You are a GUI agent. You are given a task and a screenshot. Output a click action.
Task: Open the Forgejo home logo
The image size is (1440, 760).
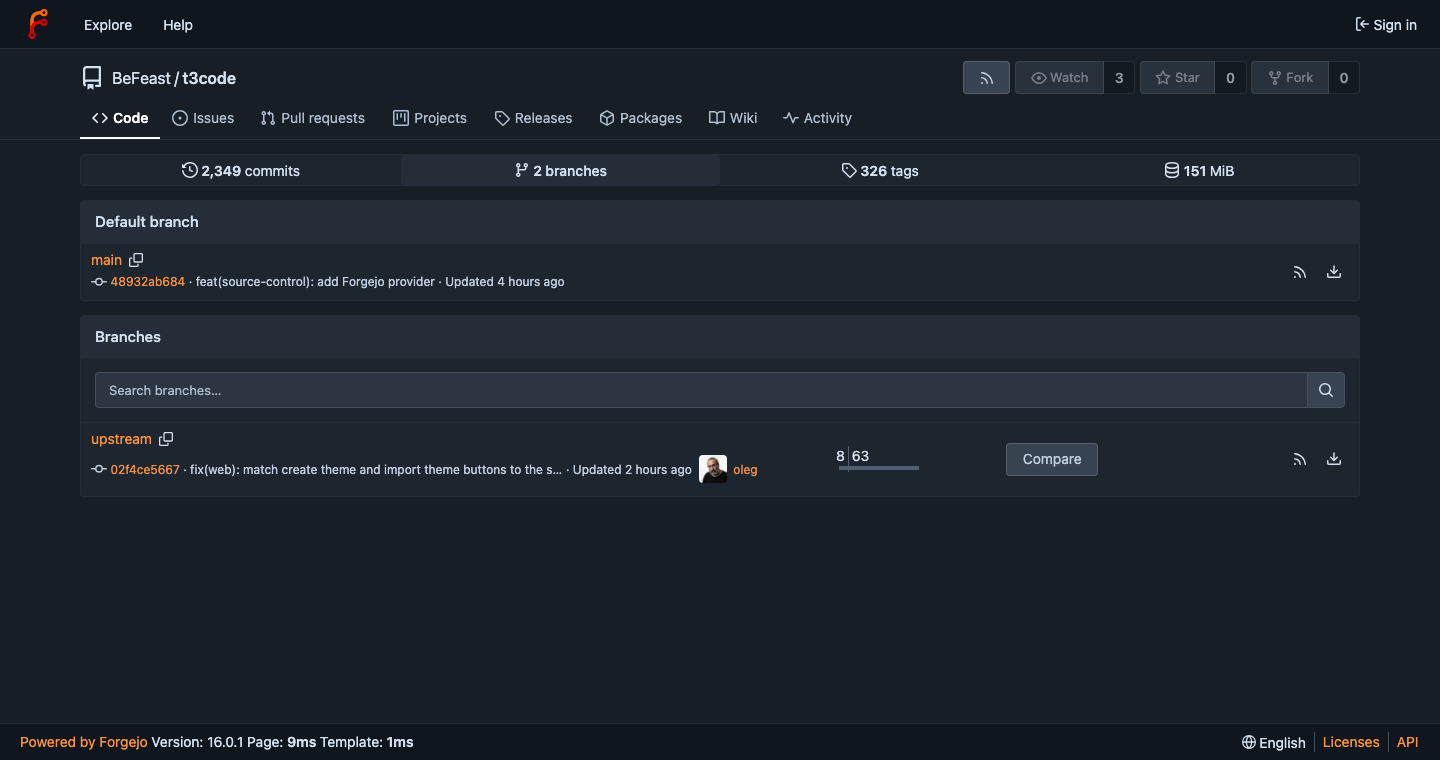coord(38,24)
